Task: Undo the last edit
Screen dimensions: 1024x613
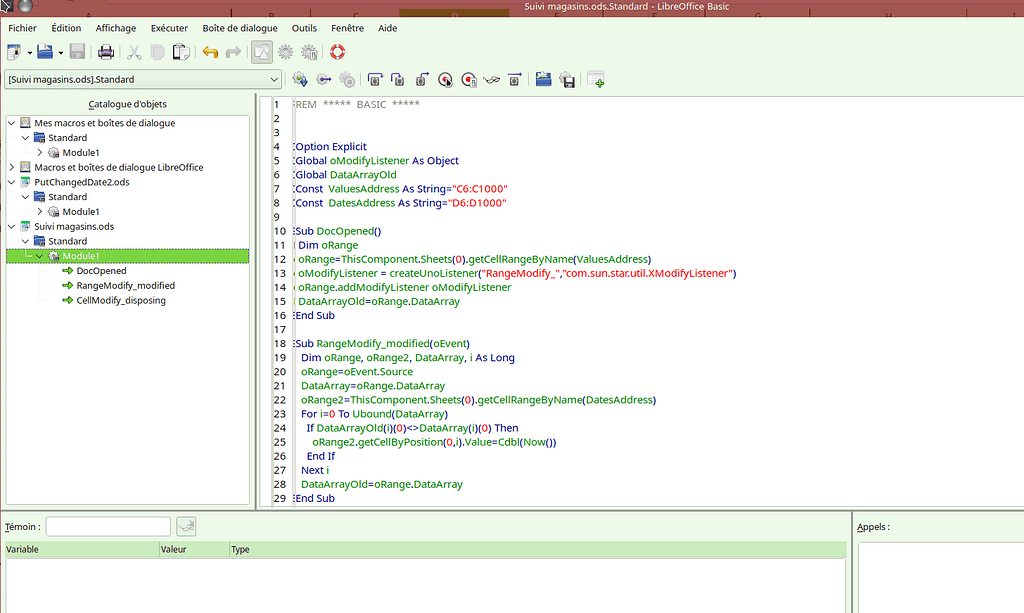Action: 210,52
